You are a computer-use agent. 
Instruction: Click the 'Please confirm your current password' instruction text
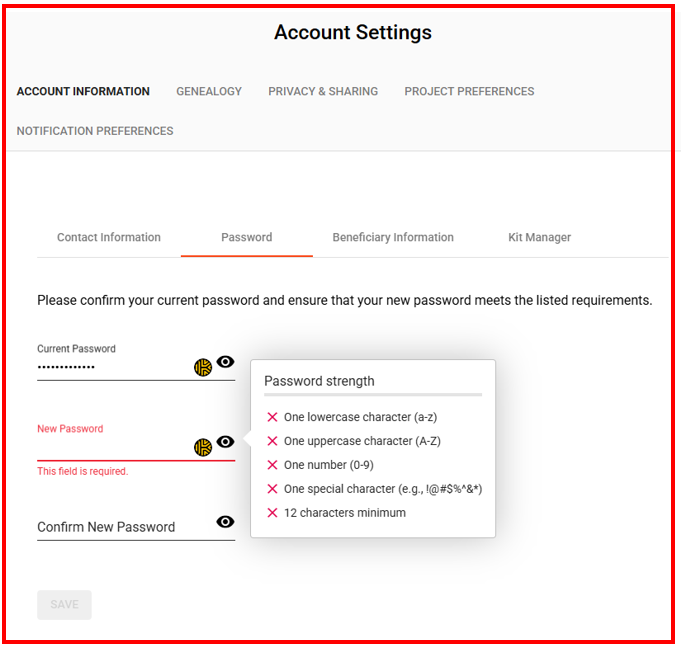click(344, 300)
